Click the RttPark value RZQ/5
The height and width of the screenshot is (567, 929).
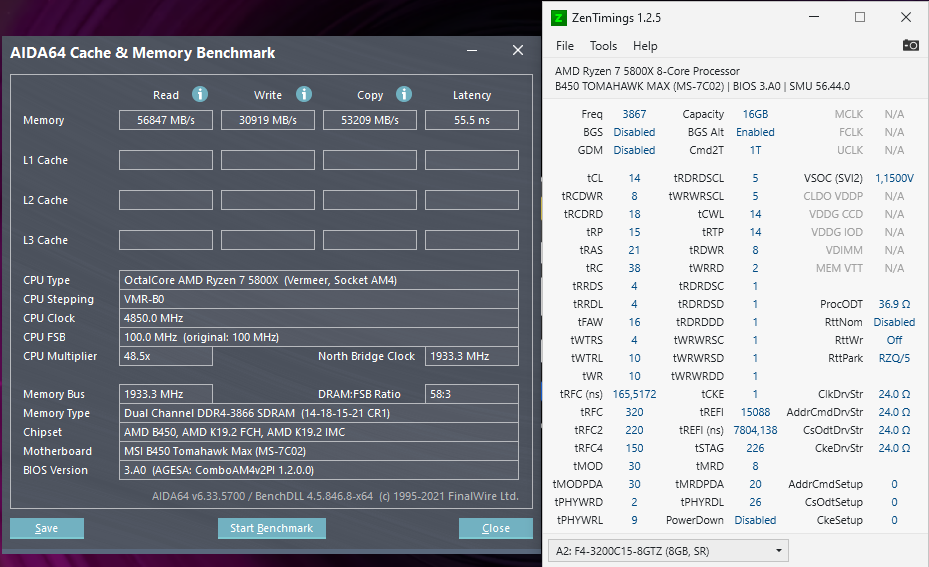(894, 358)
